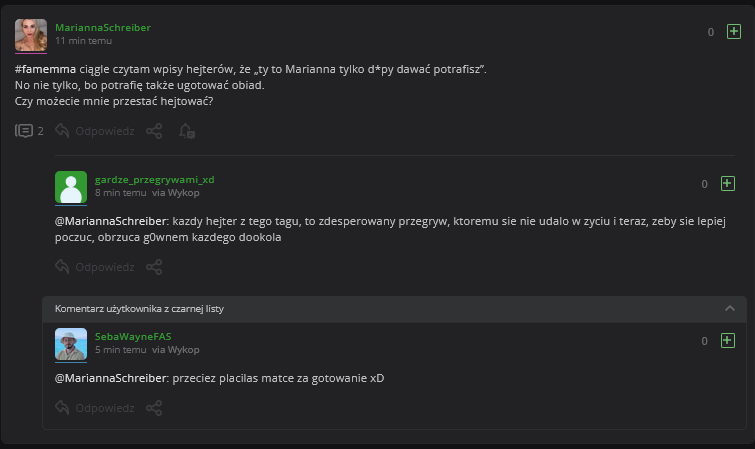
Task: Reply to the SebaWayneFAS comment
Action: coord(94,408)
